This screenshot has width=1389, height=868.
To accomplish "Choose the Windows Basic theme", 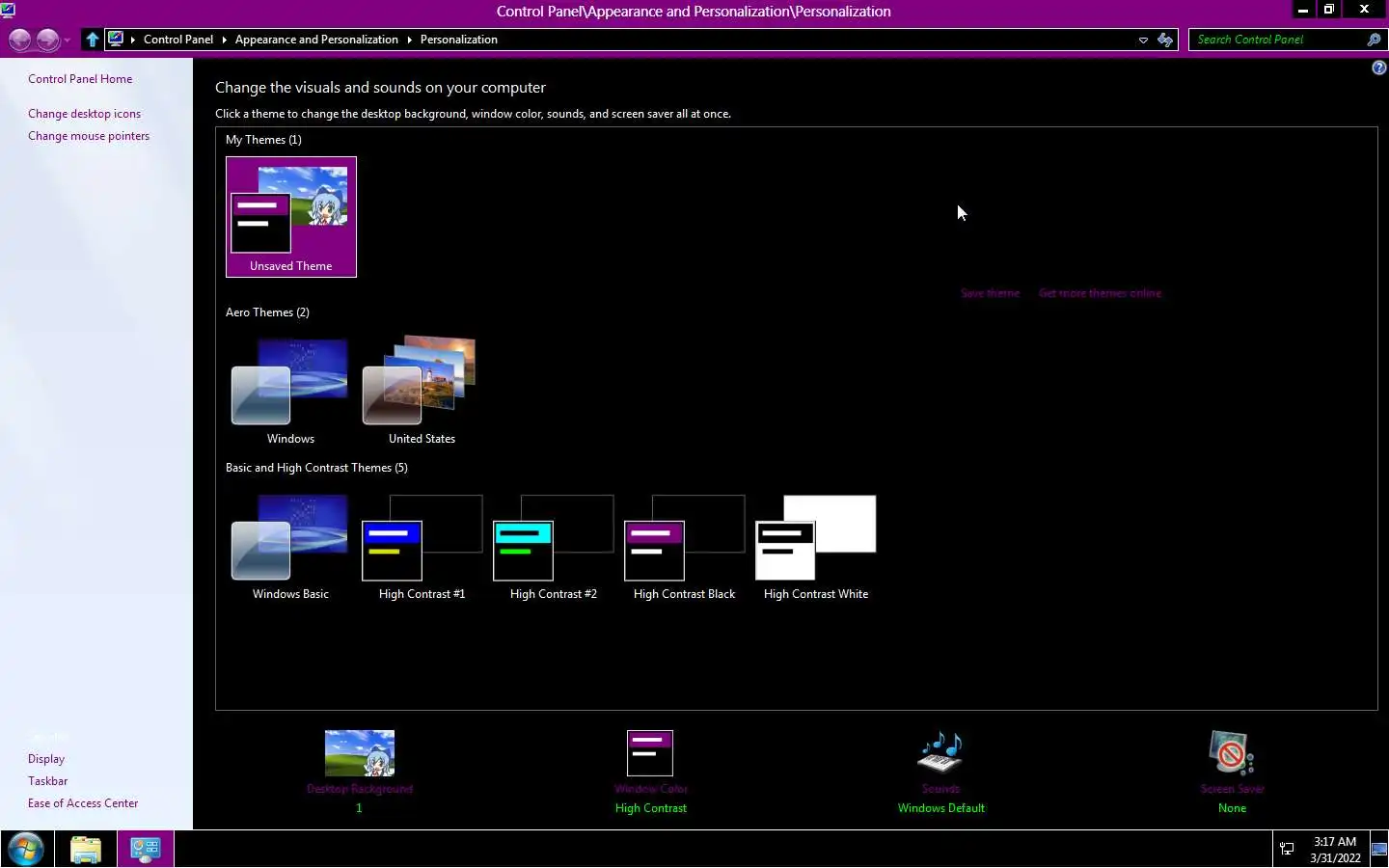I will point(290,547).
